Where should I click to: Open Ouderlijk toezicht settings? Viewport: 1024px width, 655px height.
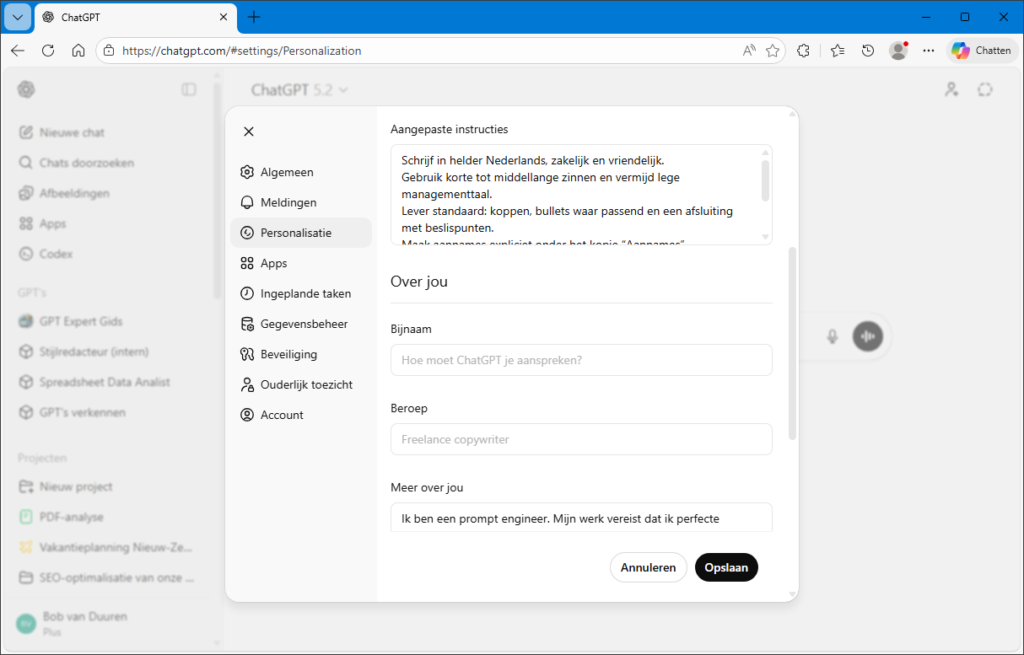pyautogui.click(x=301, y=385)
